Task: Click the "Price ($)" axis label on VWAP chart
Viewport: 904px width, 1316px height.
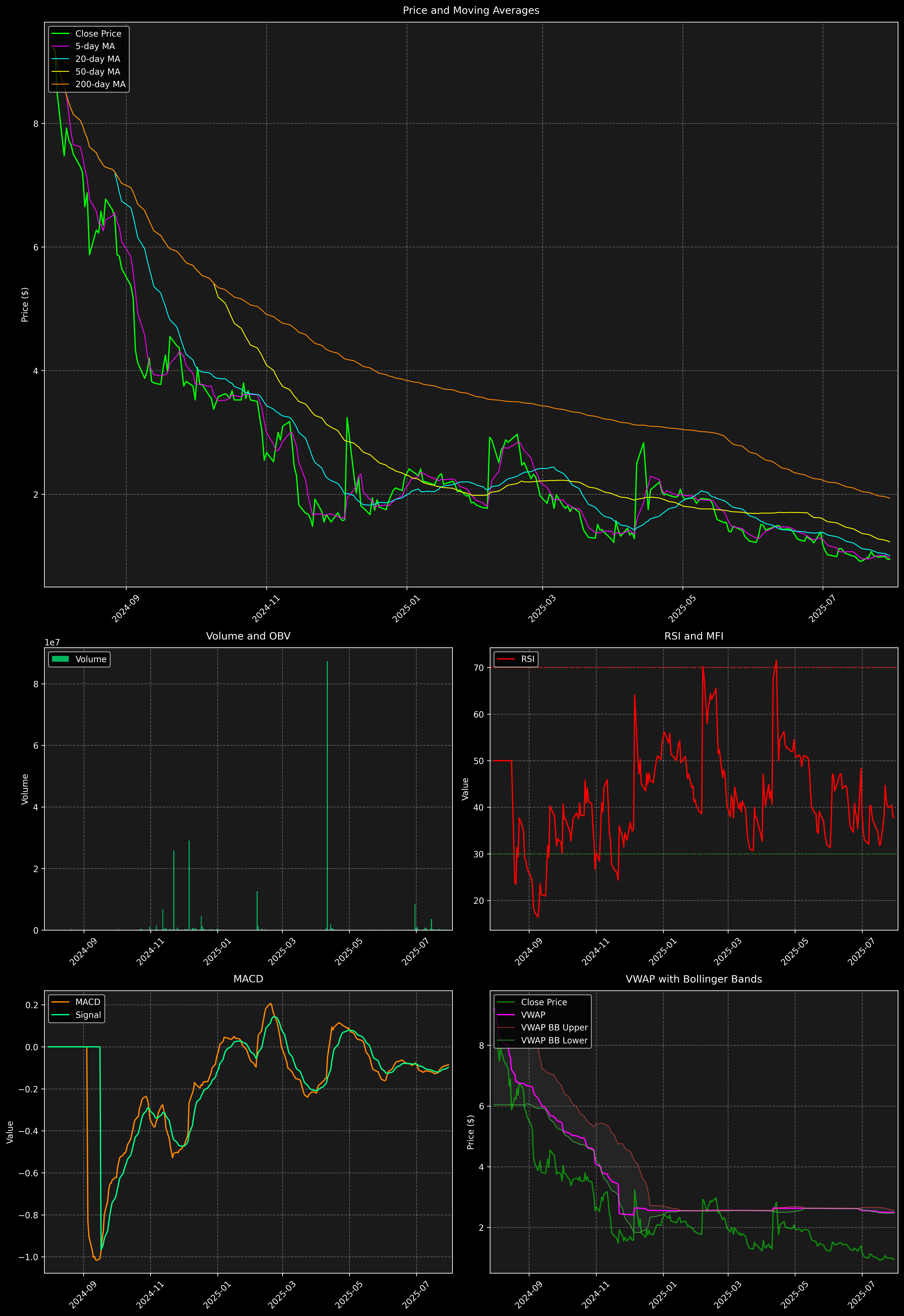Action: click(470, 1132)
